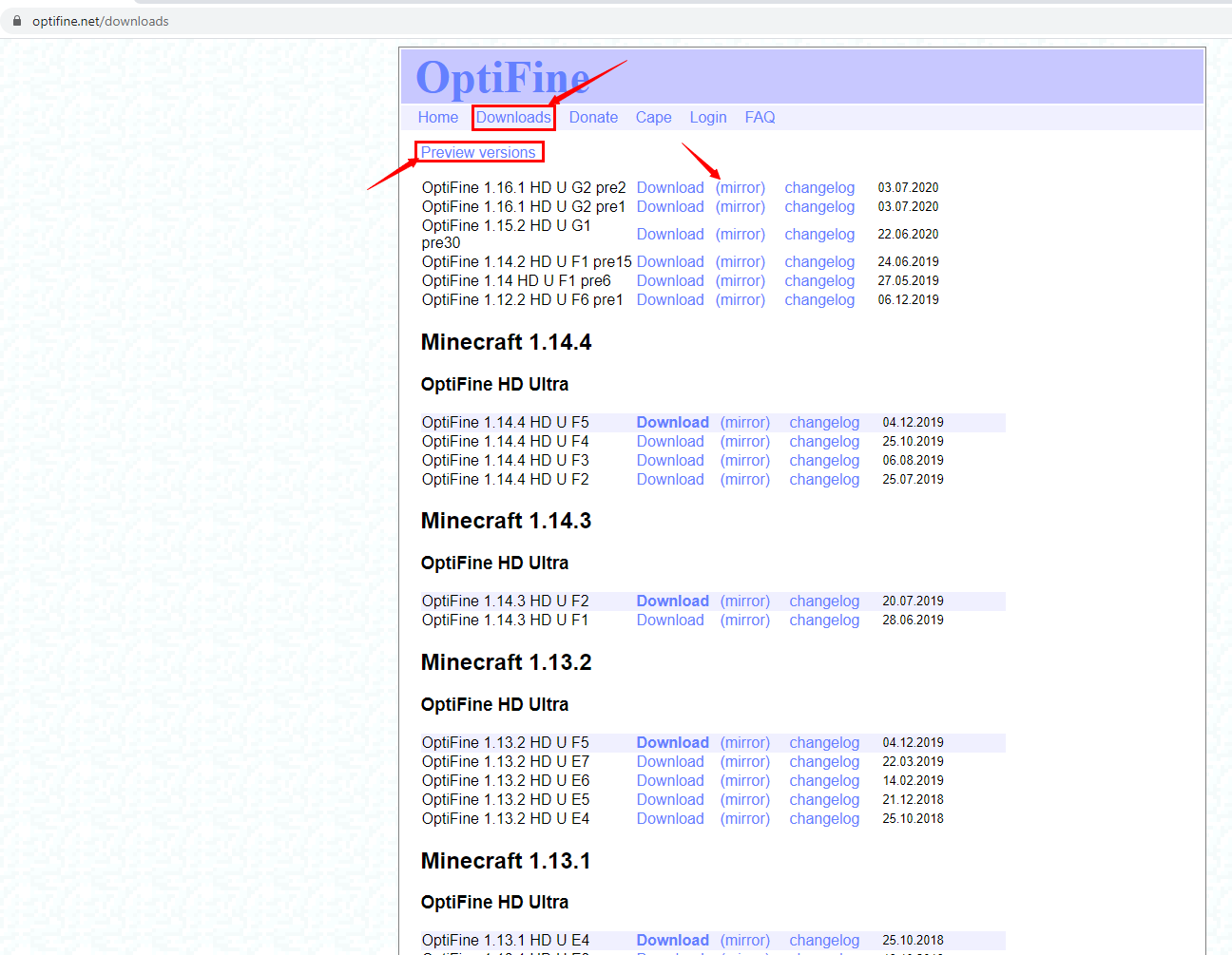1232x955 pixels.
Task: Open mirror for OptiFine 1.14.4 F5
Action: coord(745,422)
